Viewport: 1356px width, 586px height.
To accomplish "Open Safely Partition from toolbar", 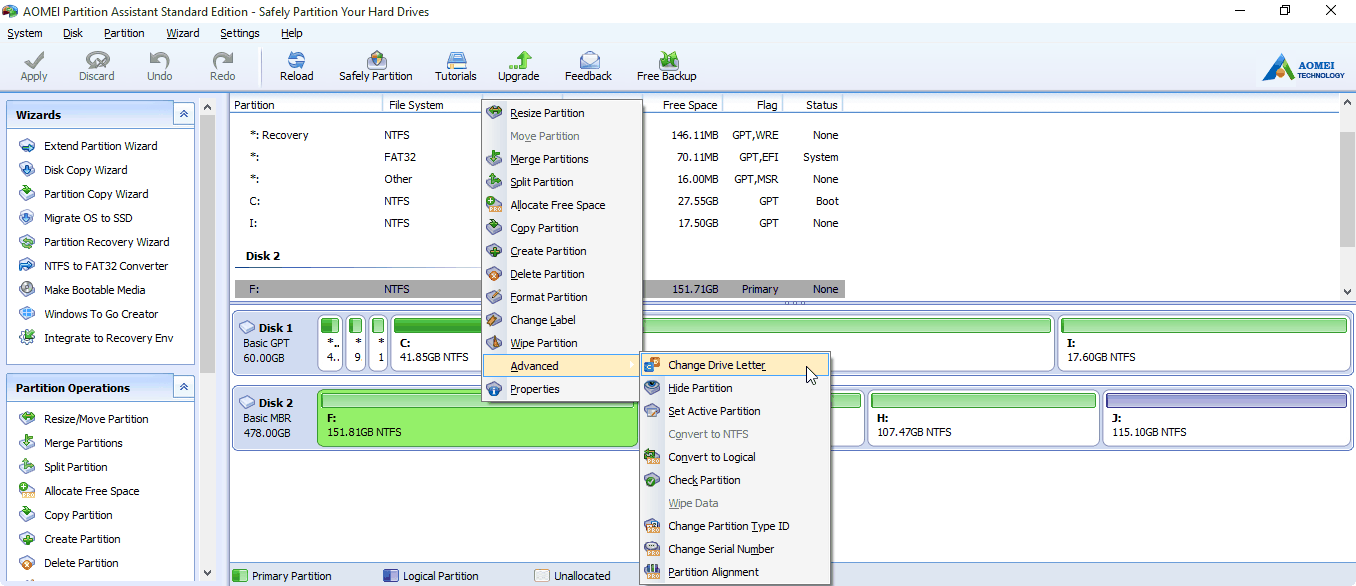I will tap(376, 66).
